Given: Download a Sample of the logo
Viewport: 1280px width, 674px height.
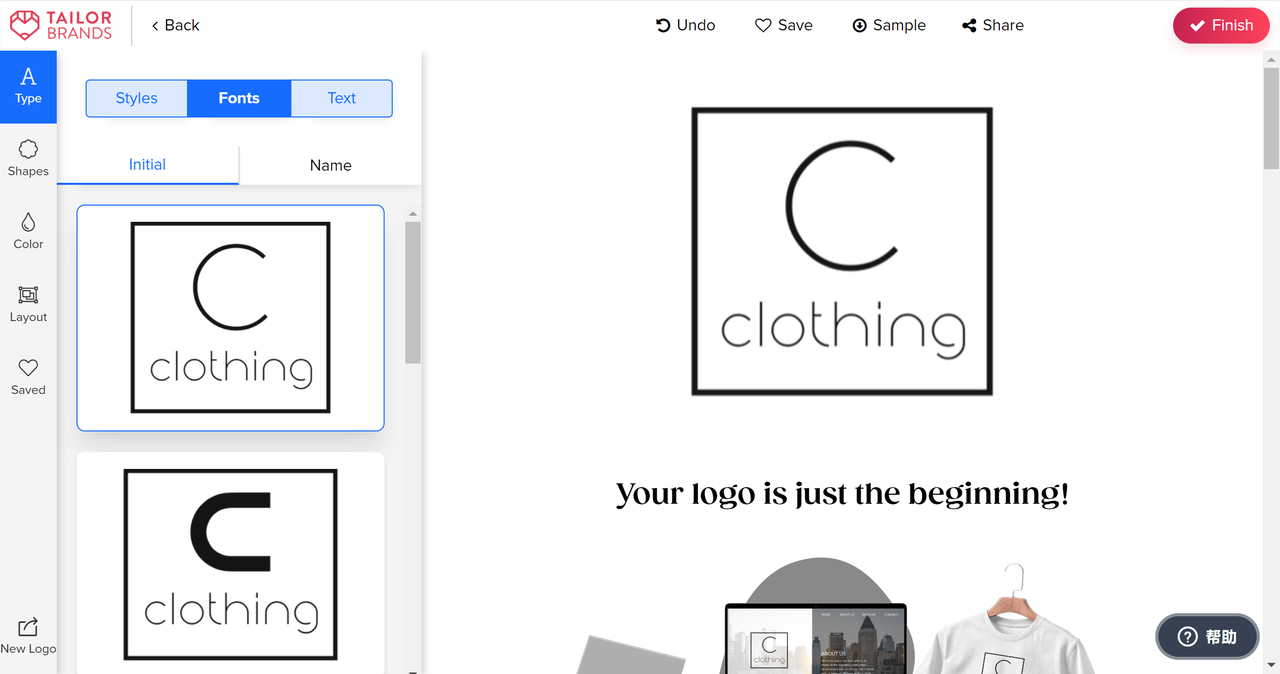Looking at the screenshot, I should [x=889, y=25].
